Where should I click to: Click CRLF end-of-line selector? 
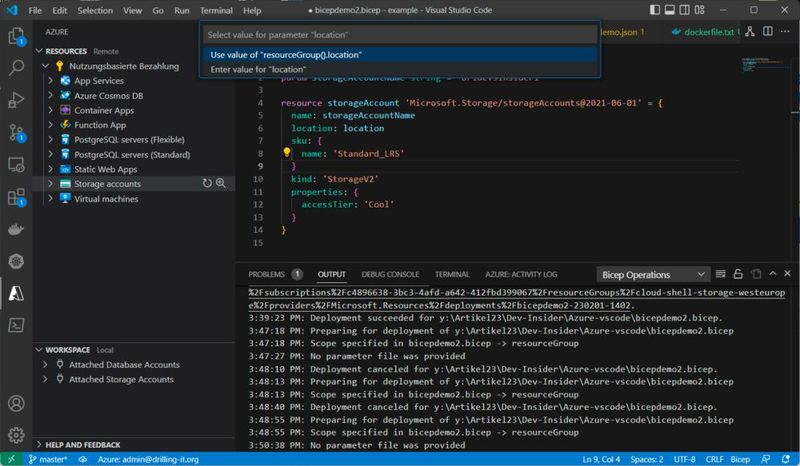point(714,459)
